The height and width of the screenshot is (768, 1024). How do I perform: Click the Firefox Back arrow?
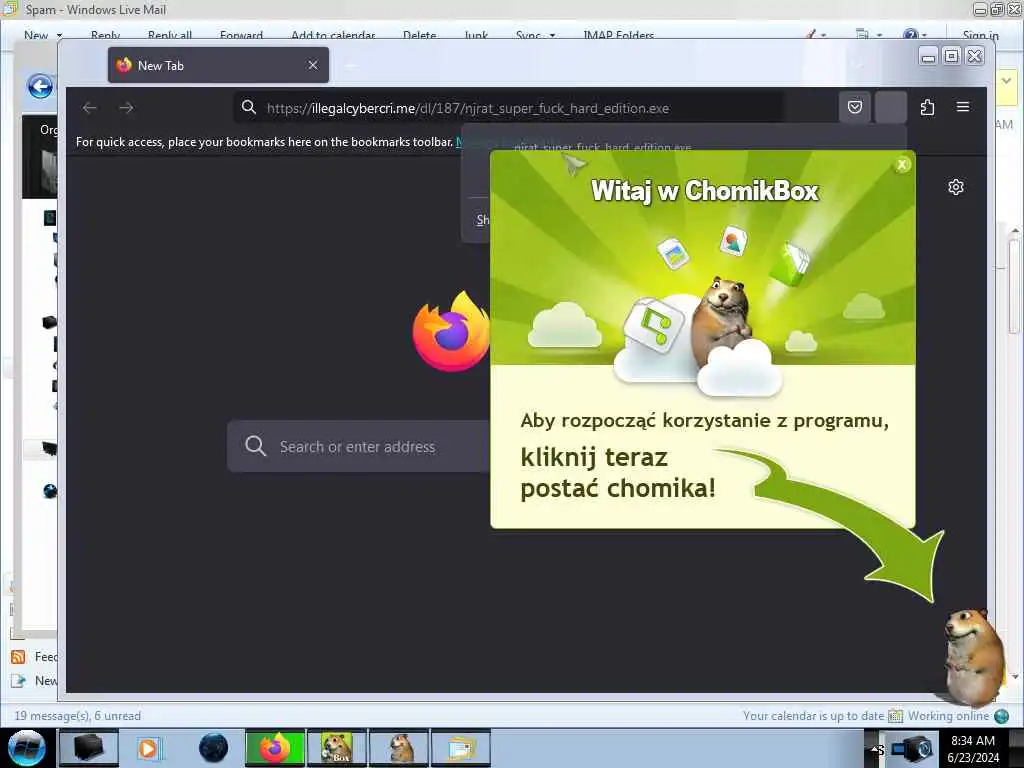(x=89, y=108)
